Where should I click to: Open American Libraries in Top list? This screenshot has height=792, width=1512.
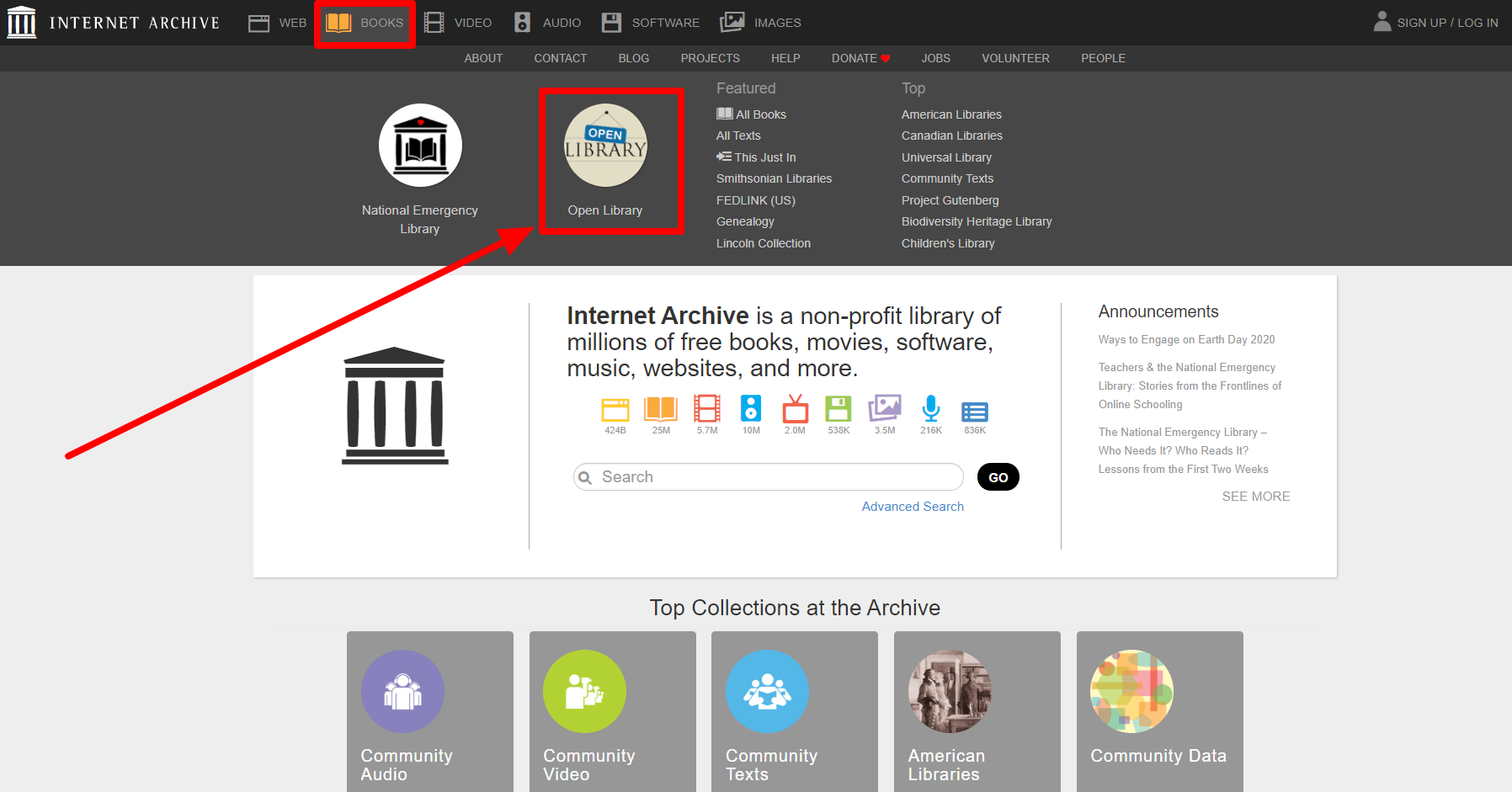(x=951, y=114)
